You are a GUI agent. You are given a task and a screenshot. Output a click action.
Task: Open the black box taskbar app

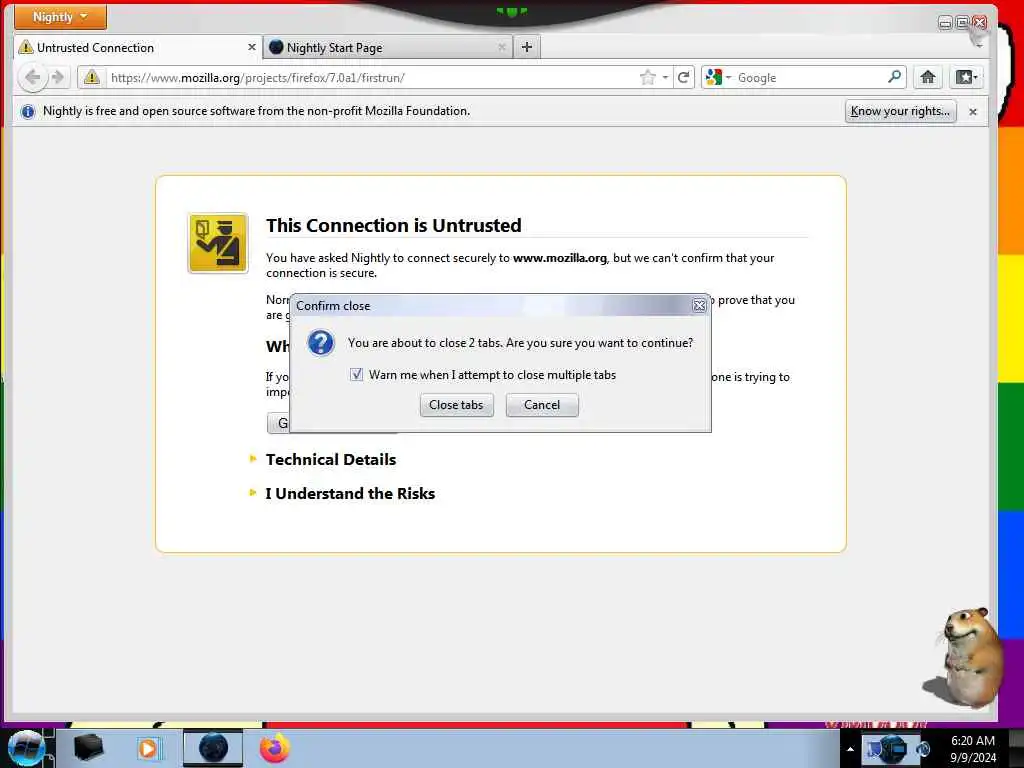(x=88, y=748)
